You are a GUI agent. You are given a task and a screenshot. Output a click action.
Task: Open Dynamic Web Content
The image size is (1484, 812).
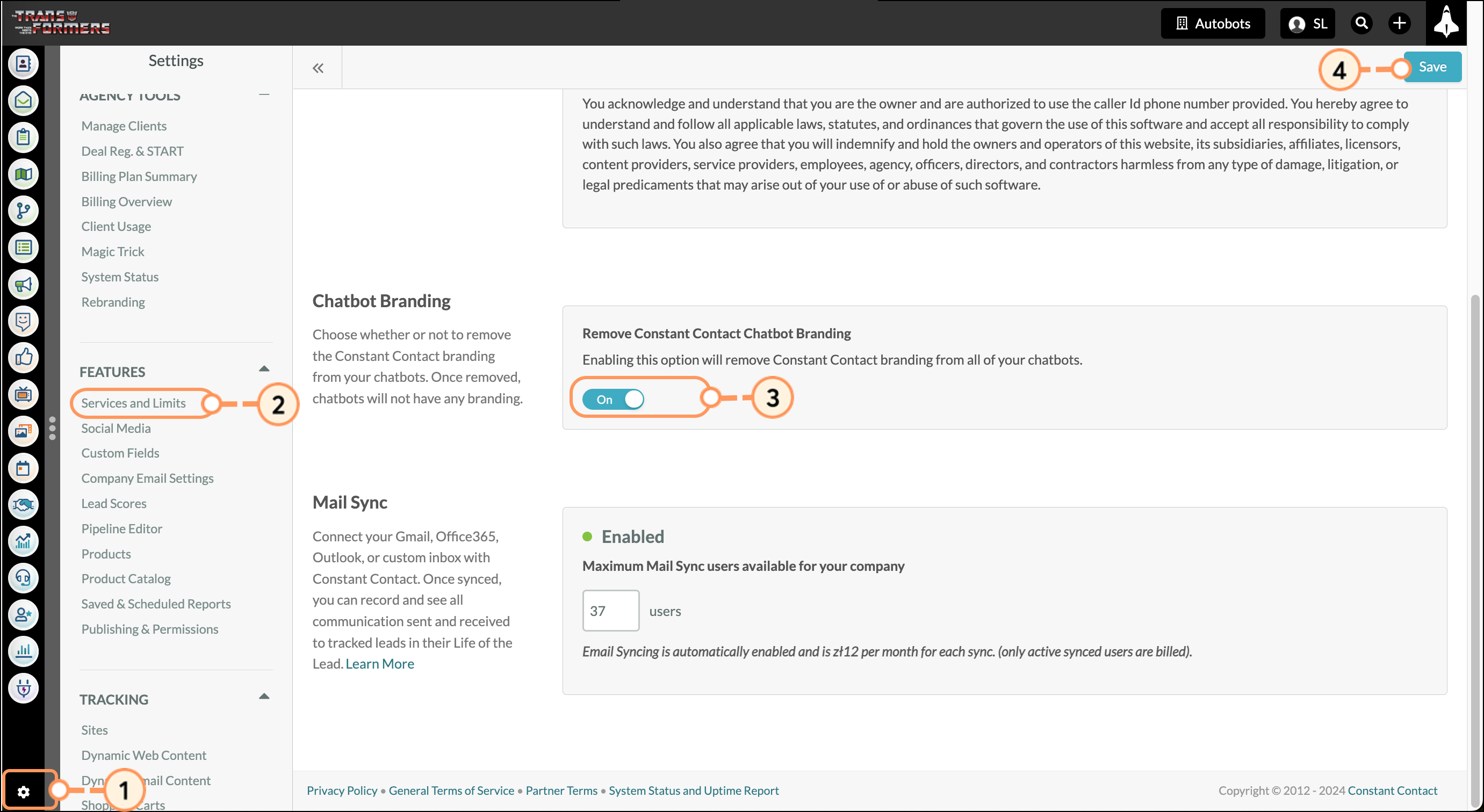pos(144,756)
